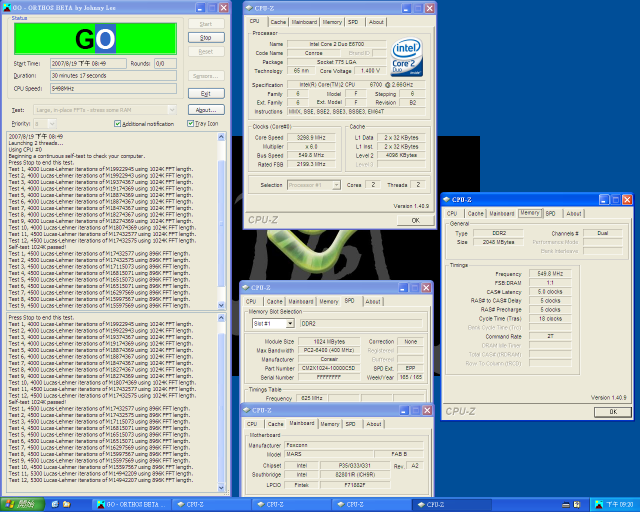Click title bar icon of CPU-Z SPD window
The height and width of the screenshot is (512, 640).
246,288
